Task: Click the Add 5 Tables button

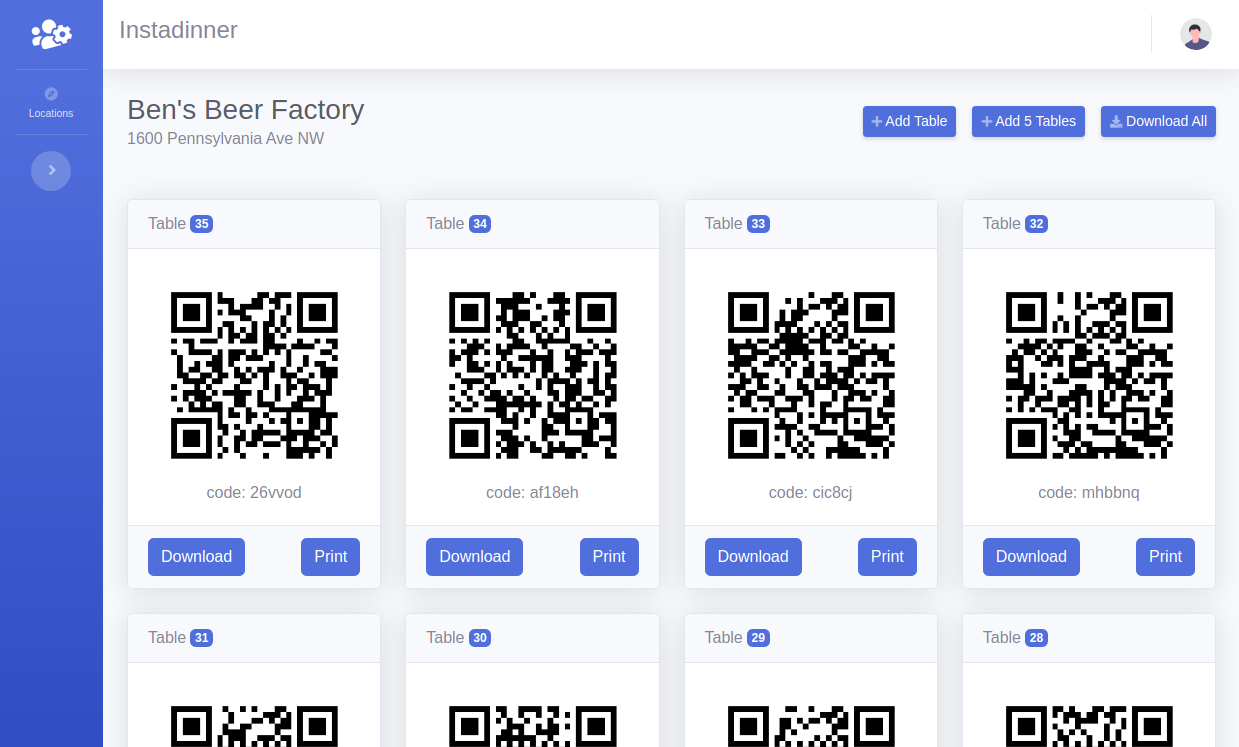Action: coord(1028,121)
